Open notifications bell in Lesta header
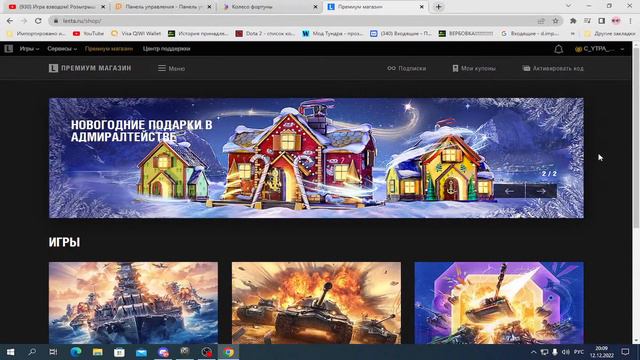The image size is (640, 360). [x=558, y=49]
